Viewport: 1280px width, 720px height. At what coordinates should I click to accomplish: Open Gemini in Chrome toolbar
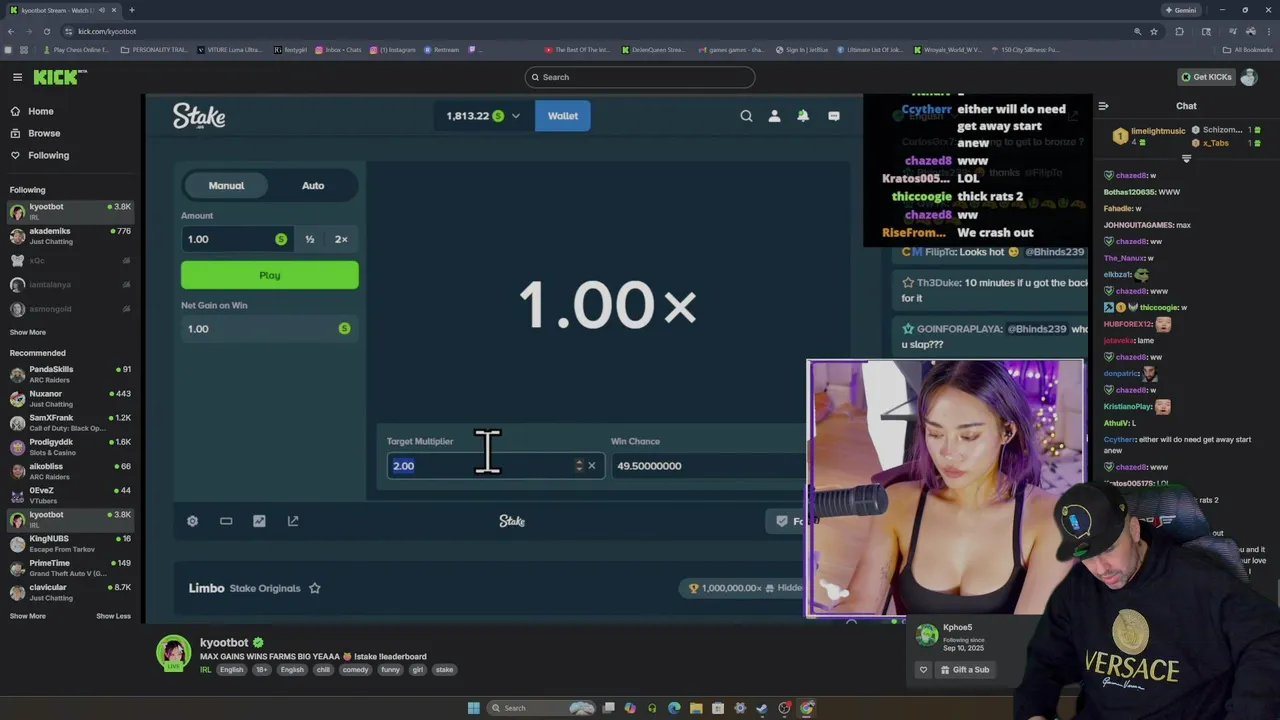click(x=1180, y=10)
